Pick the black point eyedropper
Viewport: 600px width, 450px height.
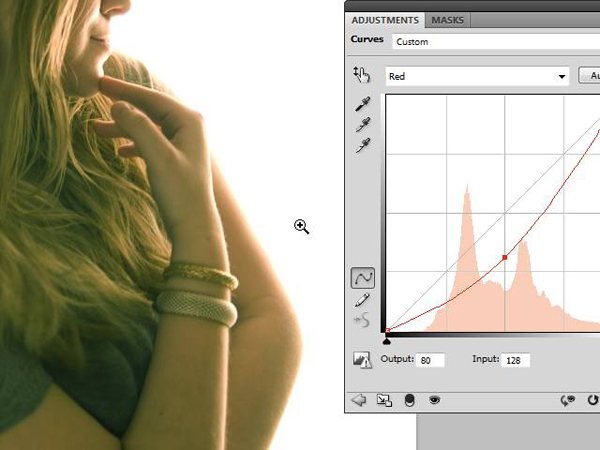click(x=363, y=105)
